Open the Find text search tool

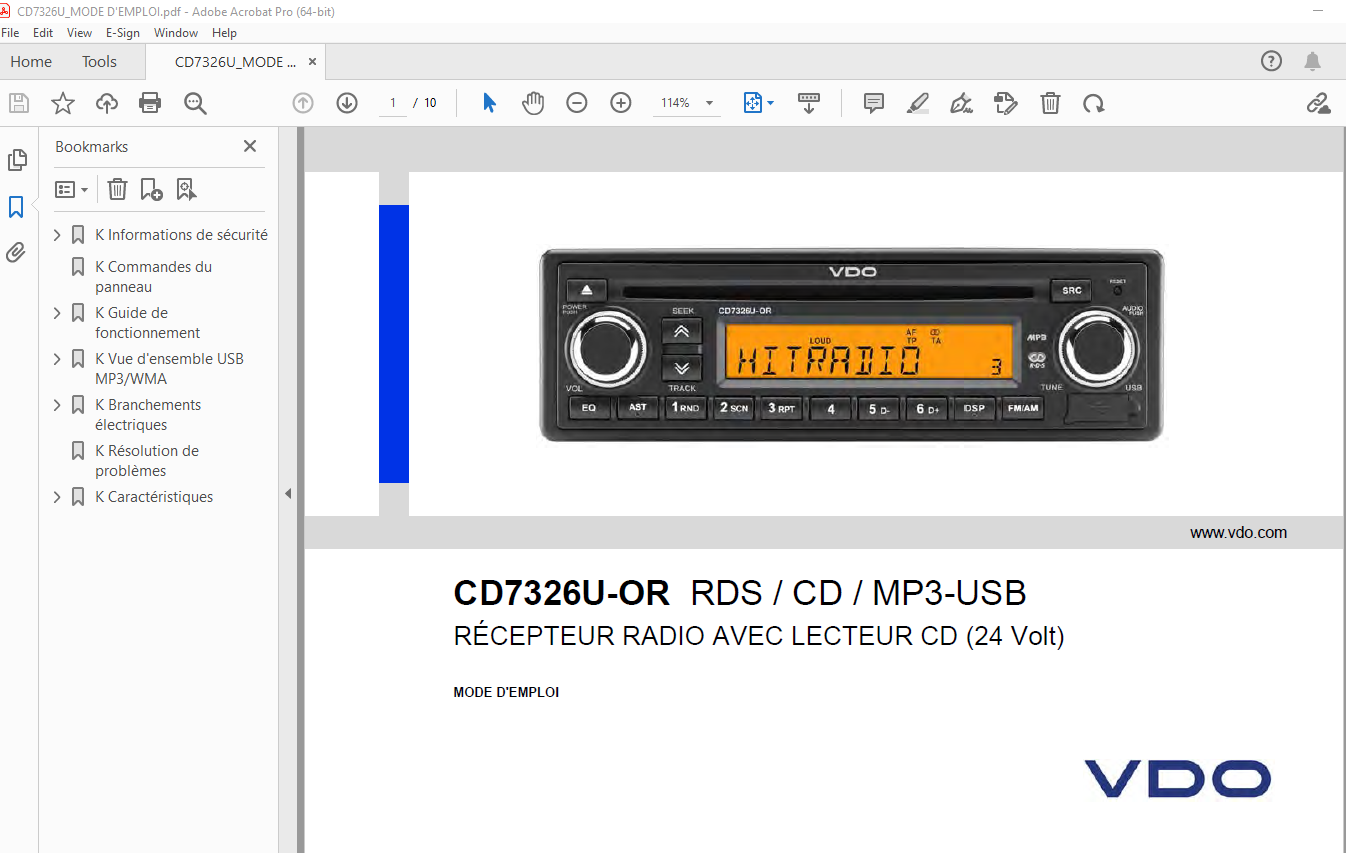tap(195, 103)
